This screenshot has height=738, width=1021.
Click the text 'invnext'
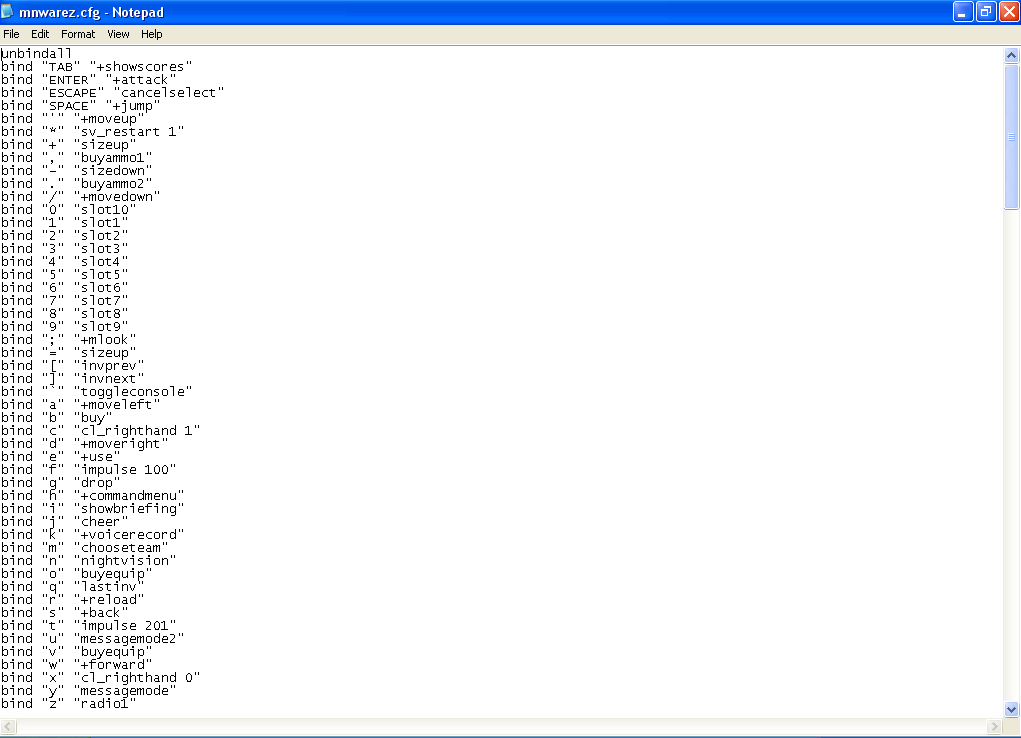pyautogui.click(x=109, y=379)
